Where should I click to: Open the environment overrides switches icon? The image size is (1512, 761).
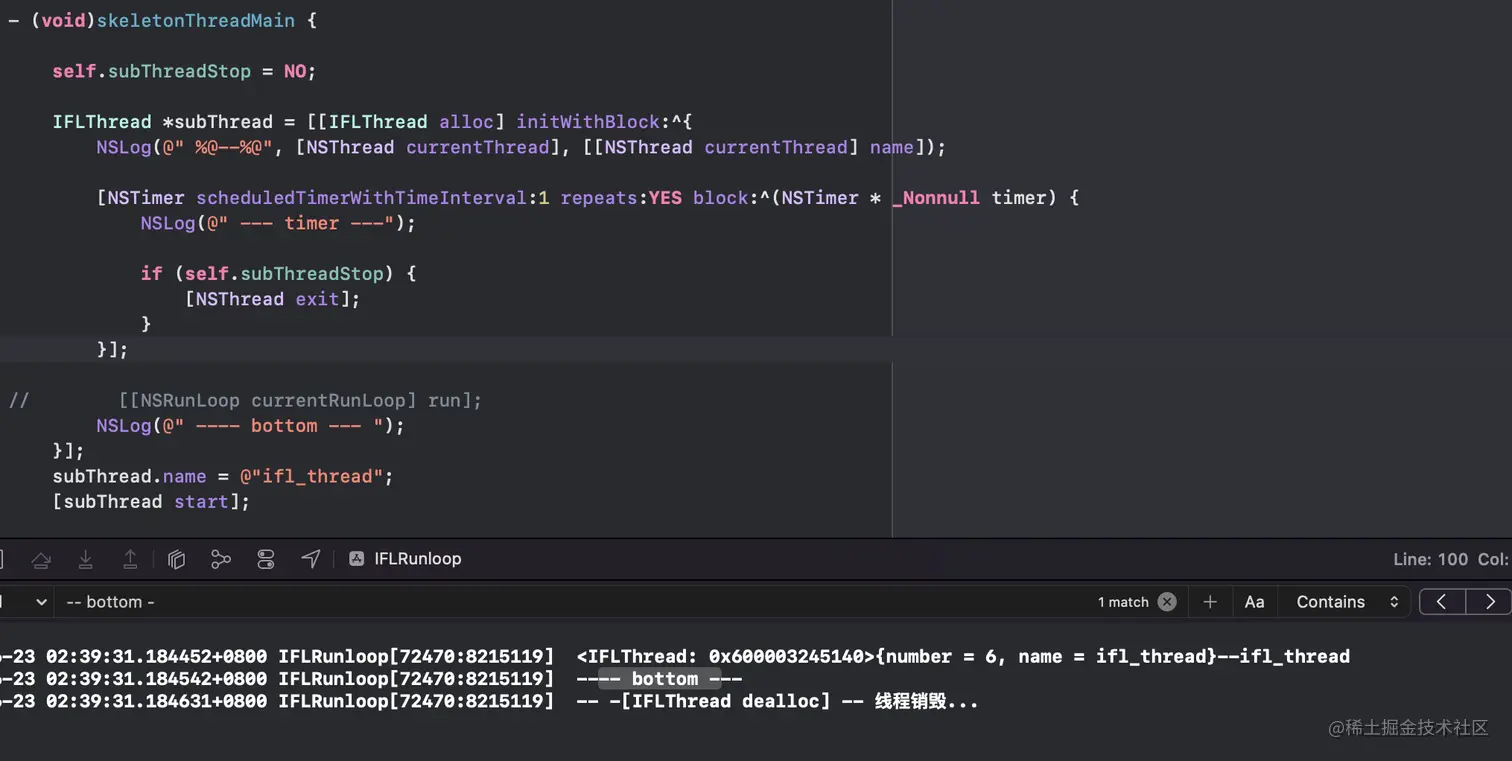point(266,559)
